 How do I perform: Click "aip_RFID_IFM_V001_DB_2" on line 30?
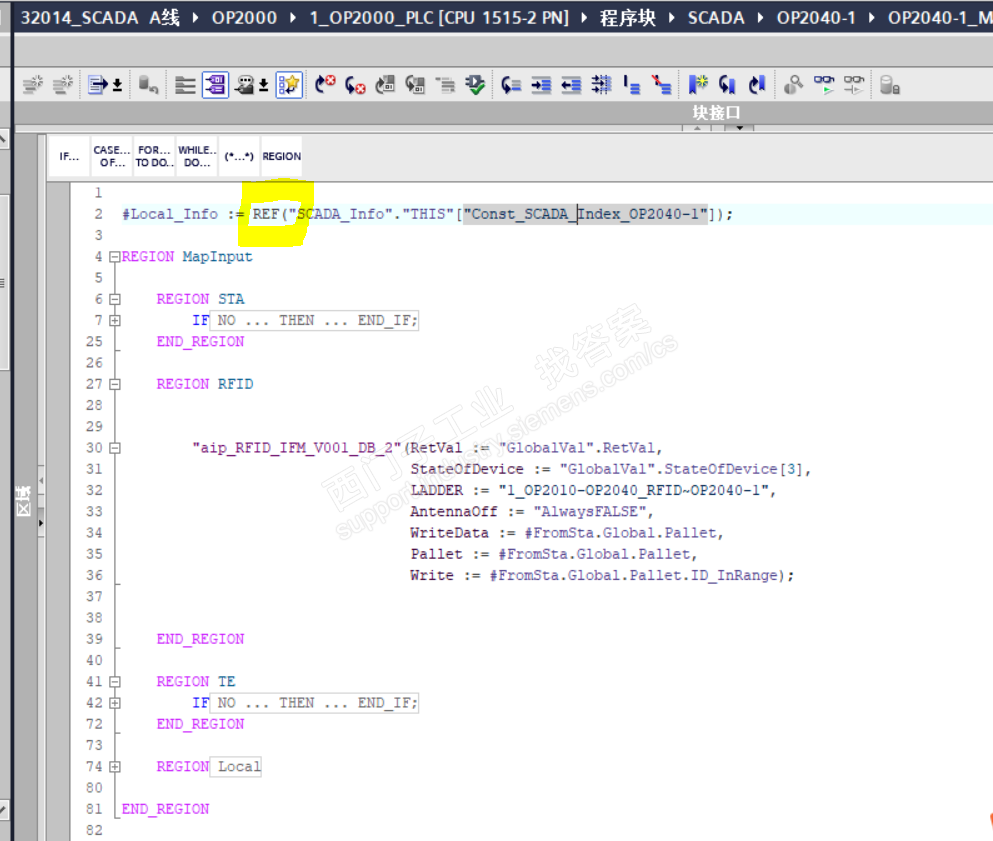[297, 448]
